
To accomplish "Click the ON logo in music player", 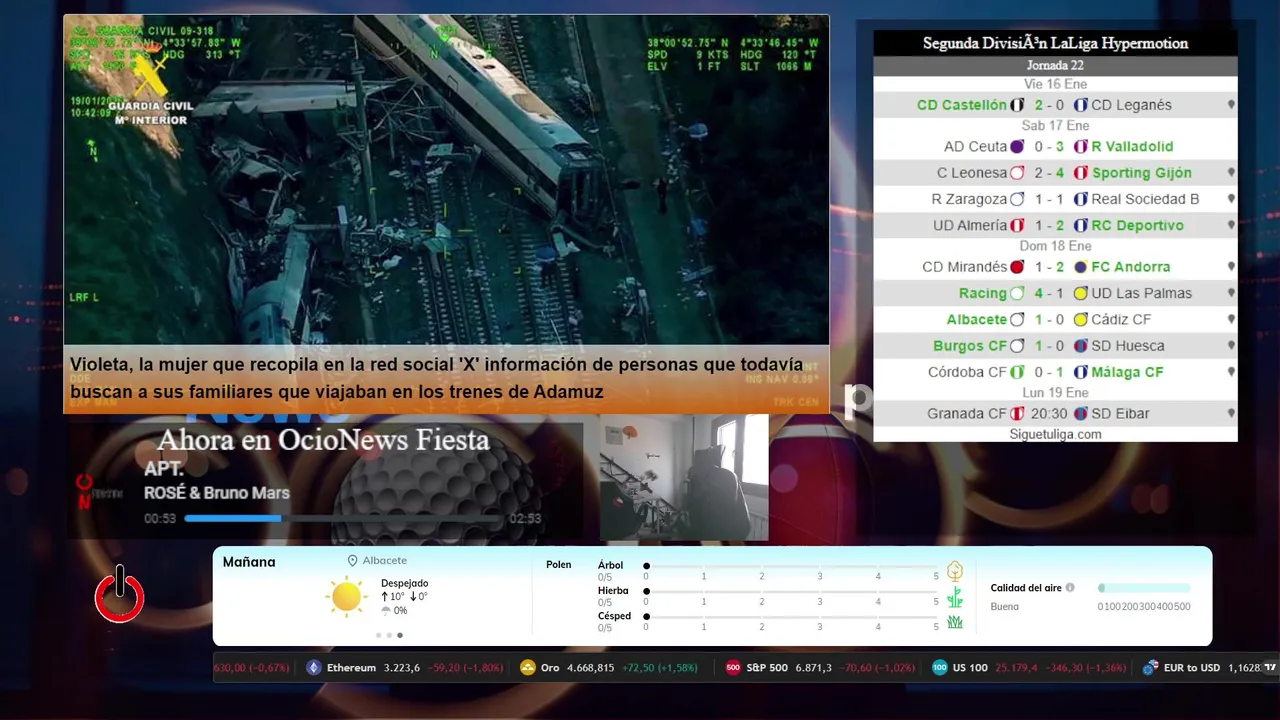I will (85, 491).
